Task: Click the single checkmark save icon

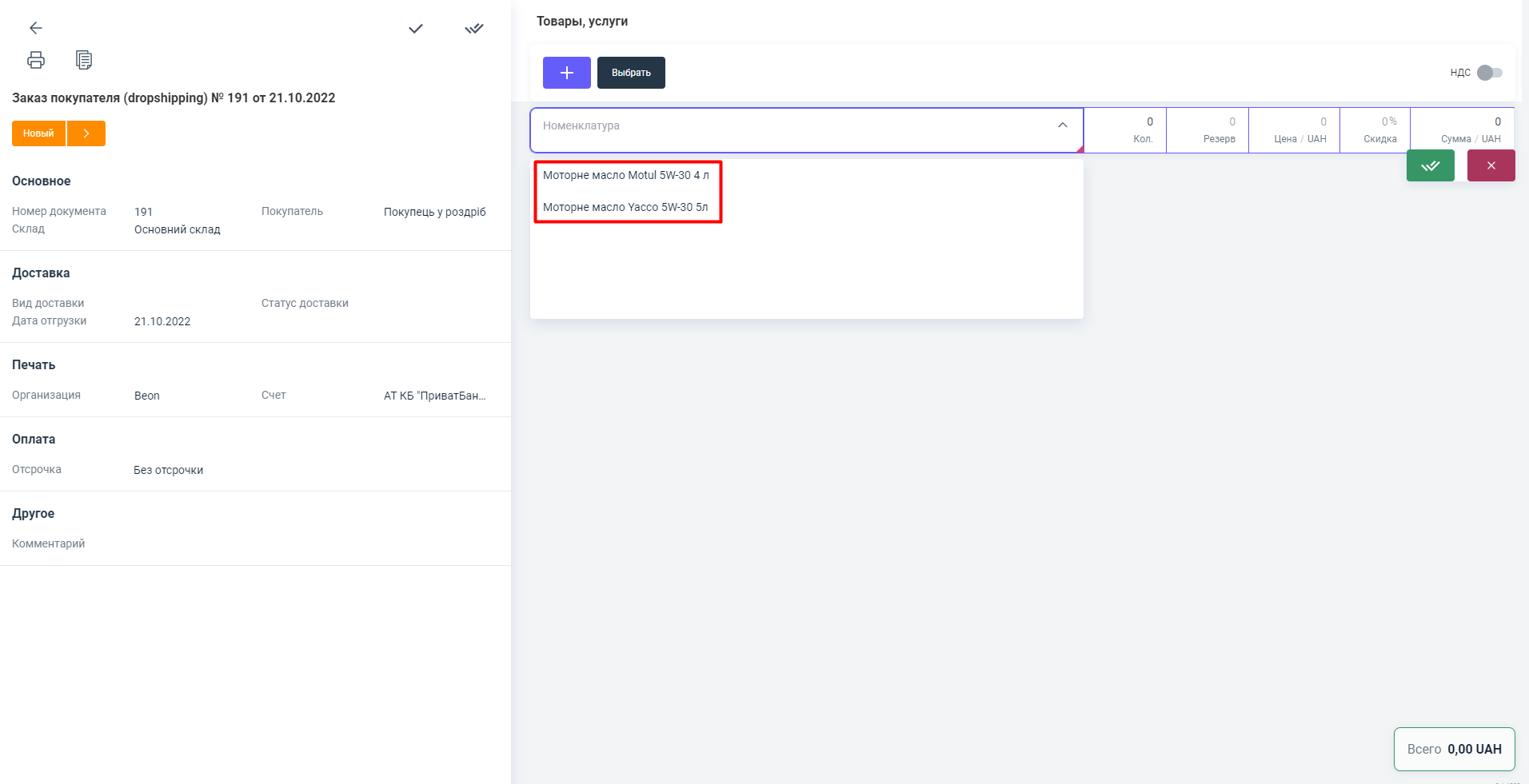Action: tap(416, 29)
